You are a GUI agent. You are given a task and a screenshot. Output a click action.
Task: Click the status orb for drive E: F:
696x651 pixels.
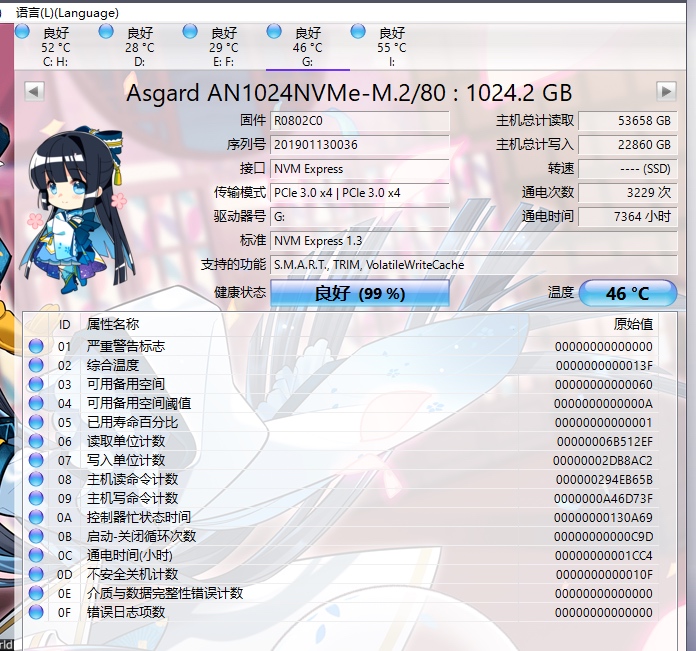[190, 32]
